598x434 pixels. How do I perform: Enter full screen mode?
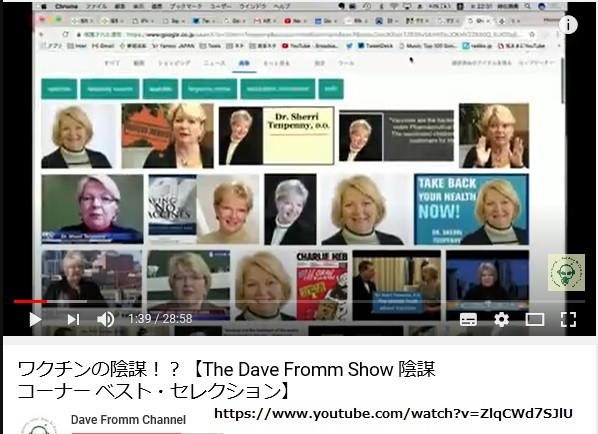coord(568,319)
